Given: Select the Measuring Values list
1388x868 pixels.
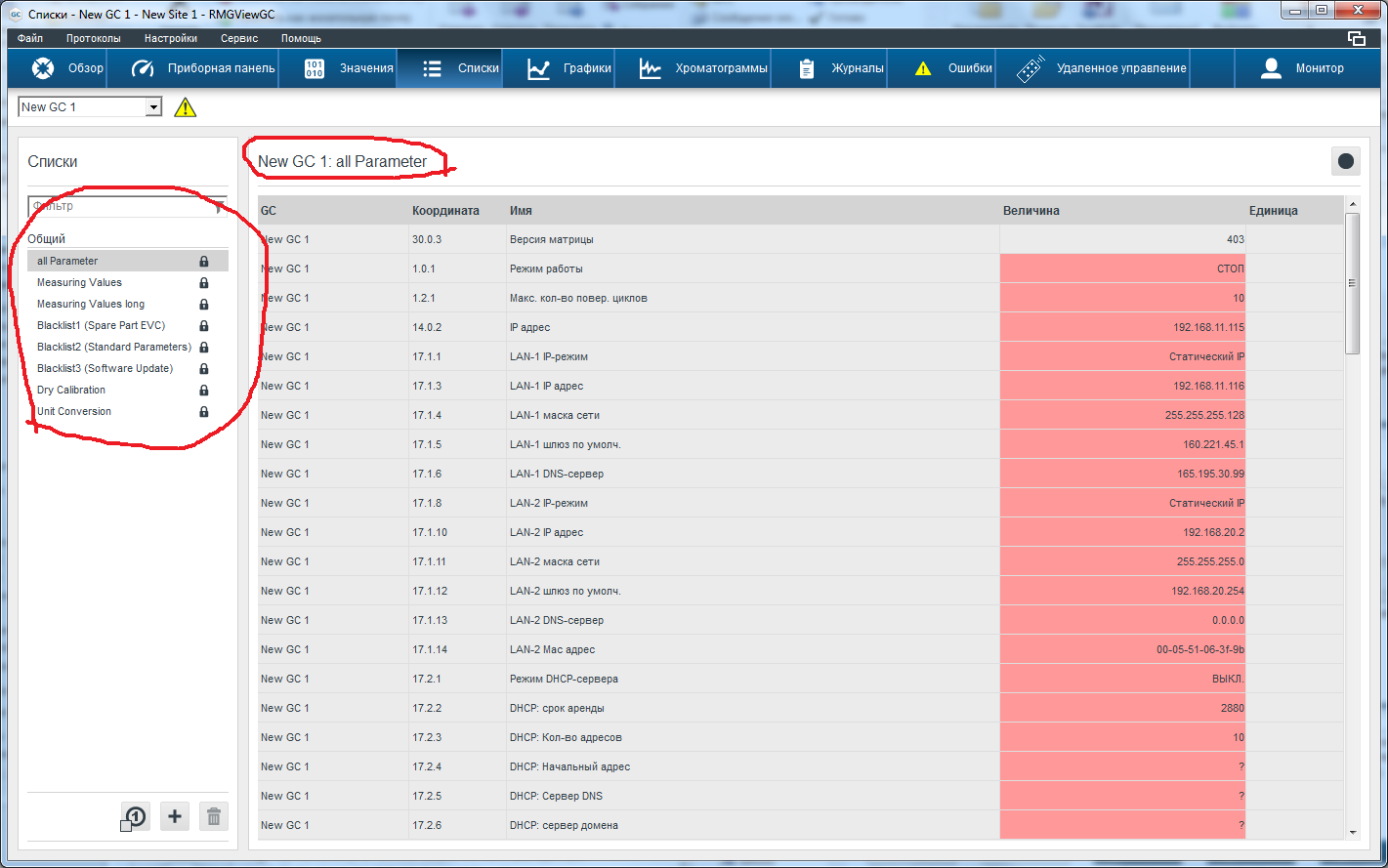Looking at the screenshot, I should (x=80, y=283).
